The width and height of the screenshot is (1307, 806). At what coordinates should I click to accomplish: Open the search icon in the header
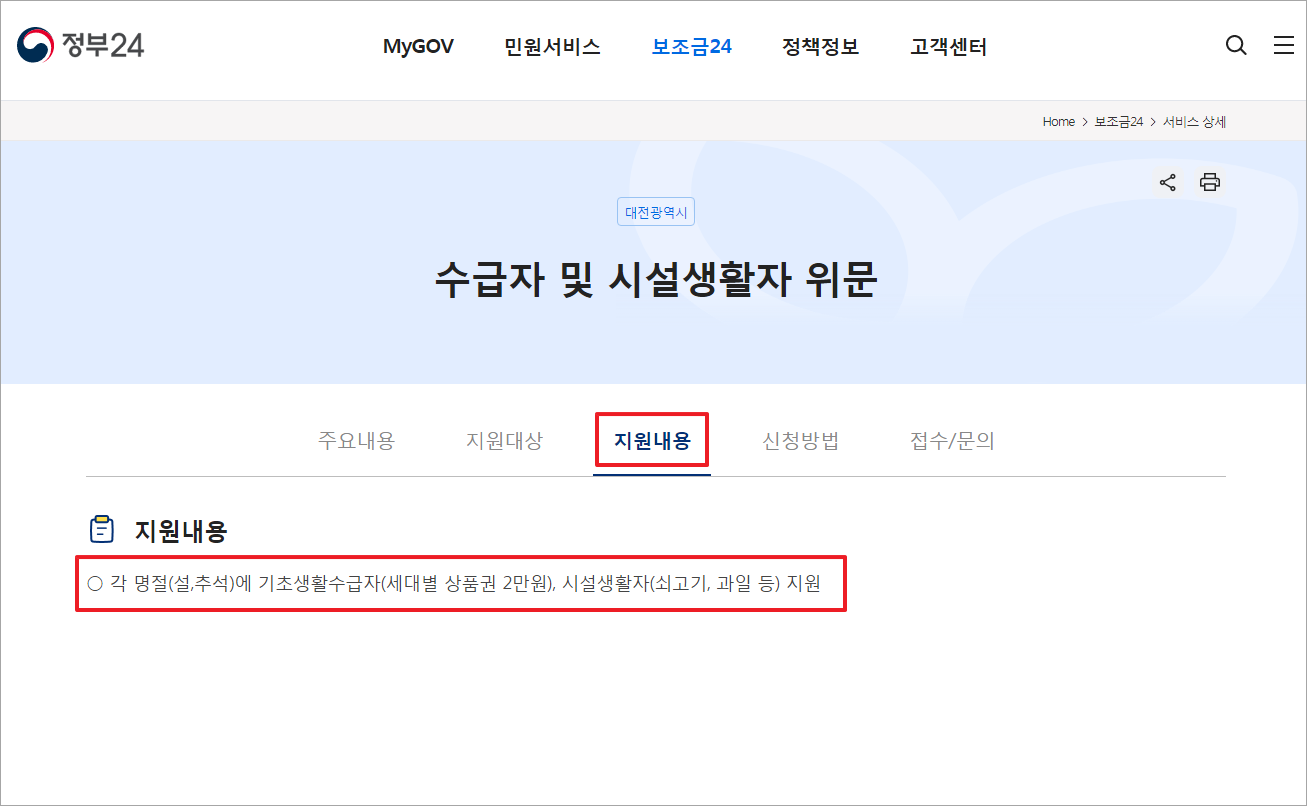point(1236,45)
